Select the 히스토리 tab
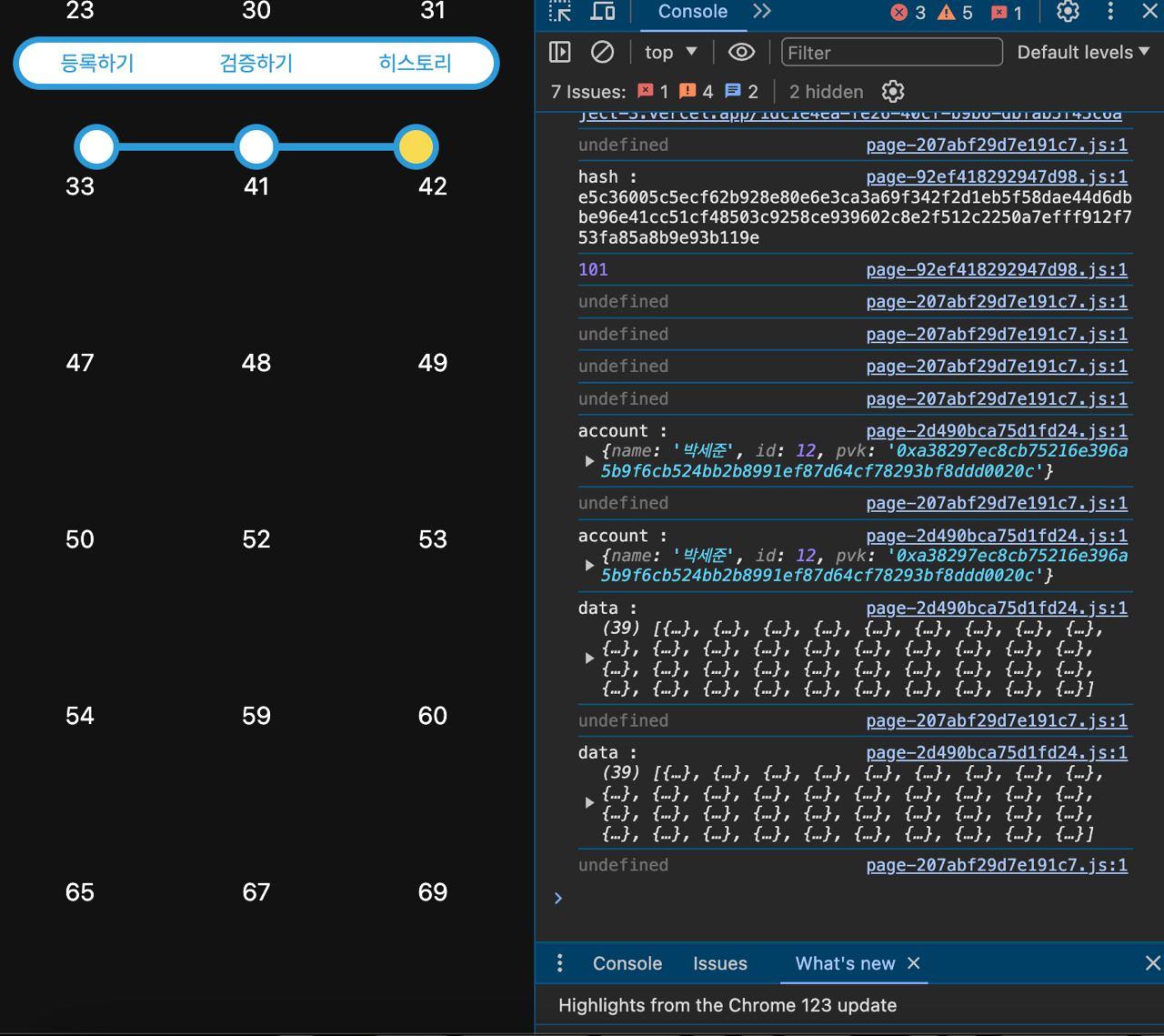 tap(416, 63)
